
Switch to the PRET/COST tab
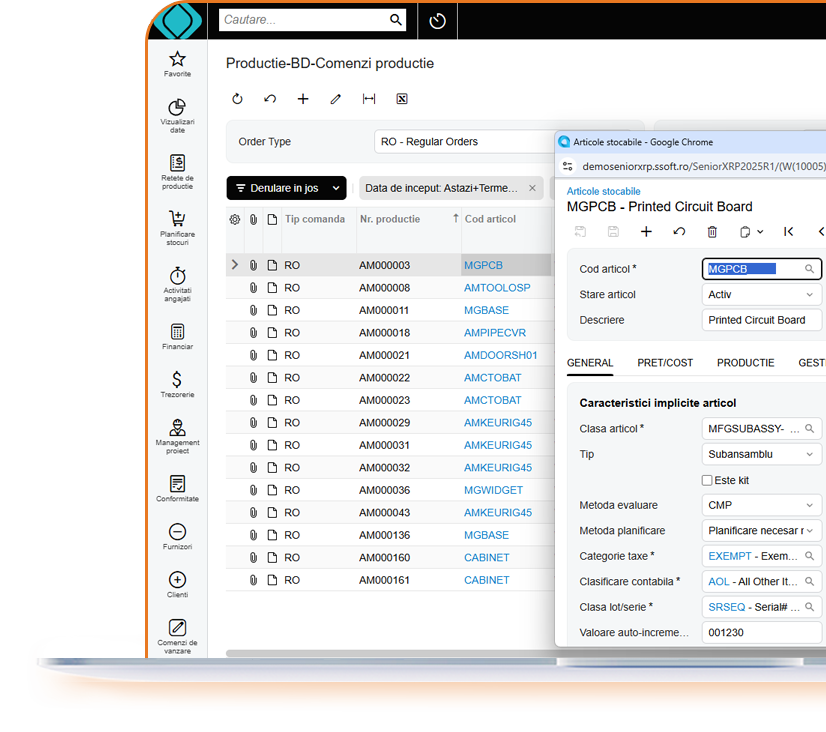[665, 363]
